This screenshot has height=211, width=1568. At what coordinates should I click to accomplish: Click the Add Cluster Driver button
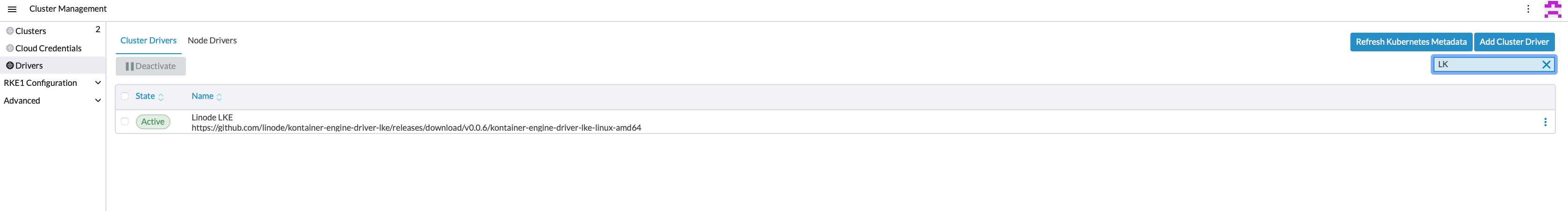click(x=1514, y=42)
